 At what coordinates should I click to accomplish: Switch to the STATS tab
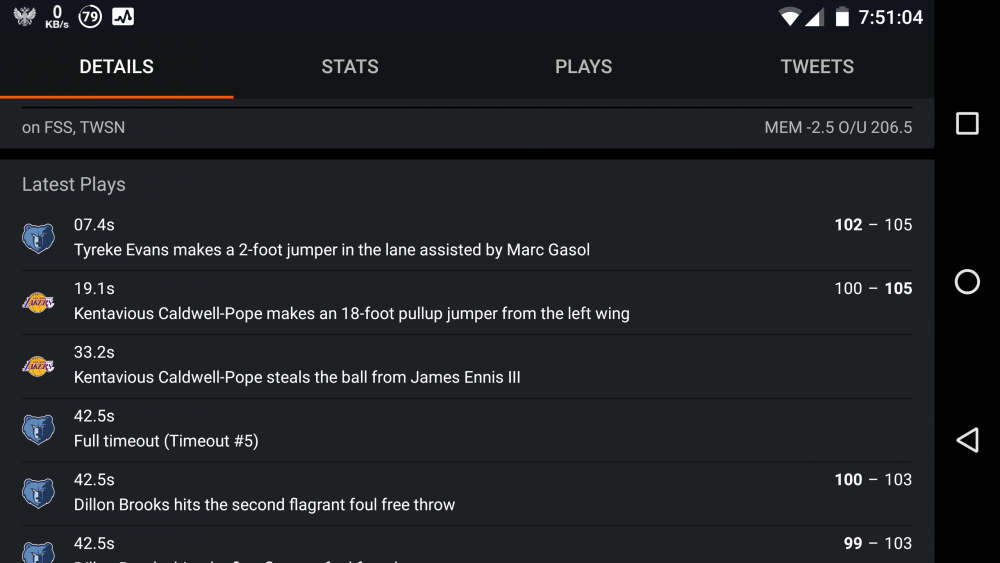tap(350, 67)
